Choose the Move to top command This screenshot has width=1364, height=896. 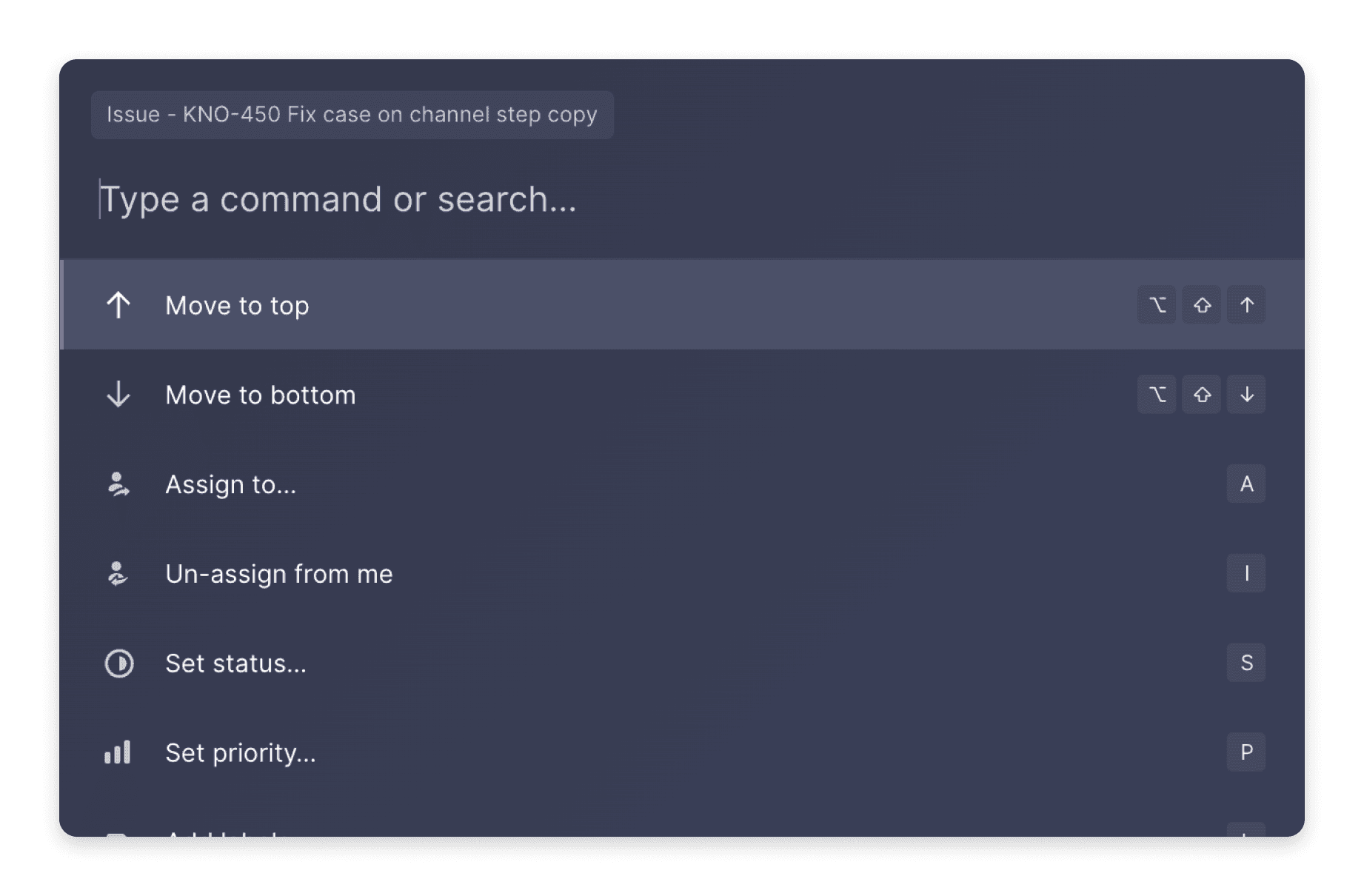pos(238,305)
